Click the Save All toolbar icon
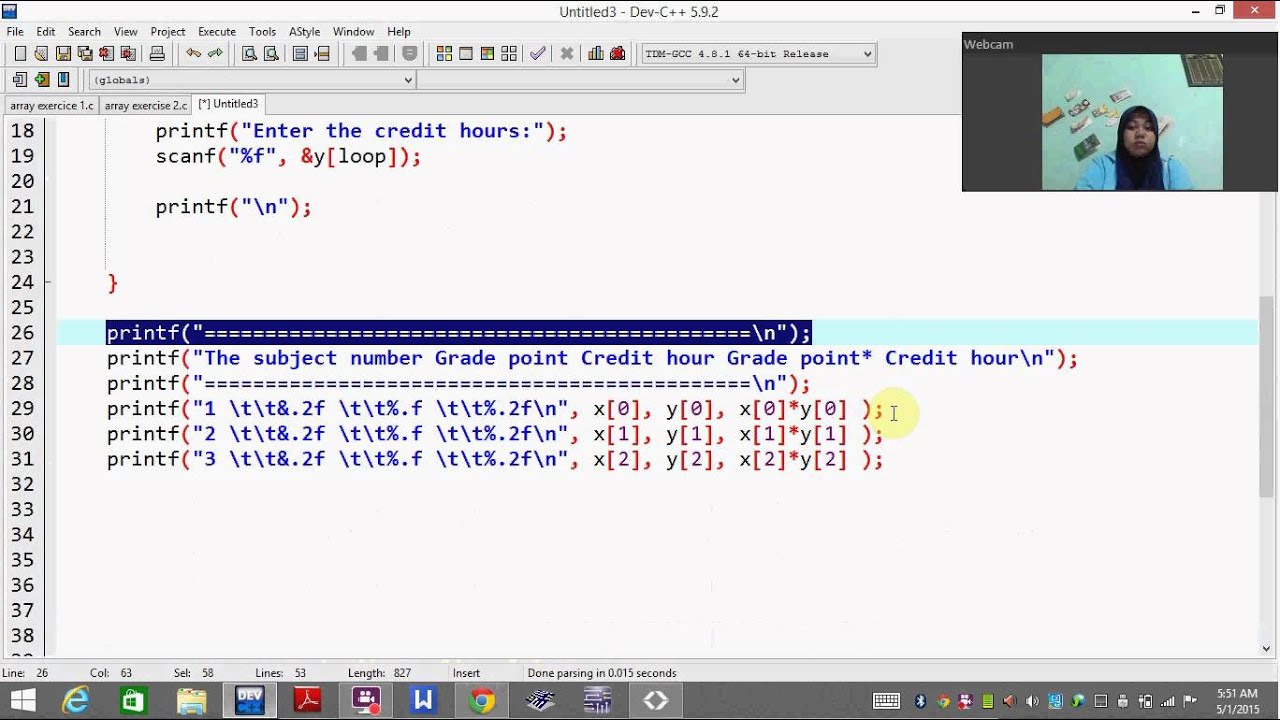Viewport: 1280px width, 720px height. [x=85, y=54]
